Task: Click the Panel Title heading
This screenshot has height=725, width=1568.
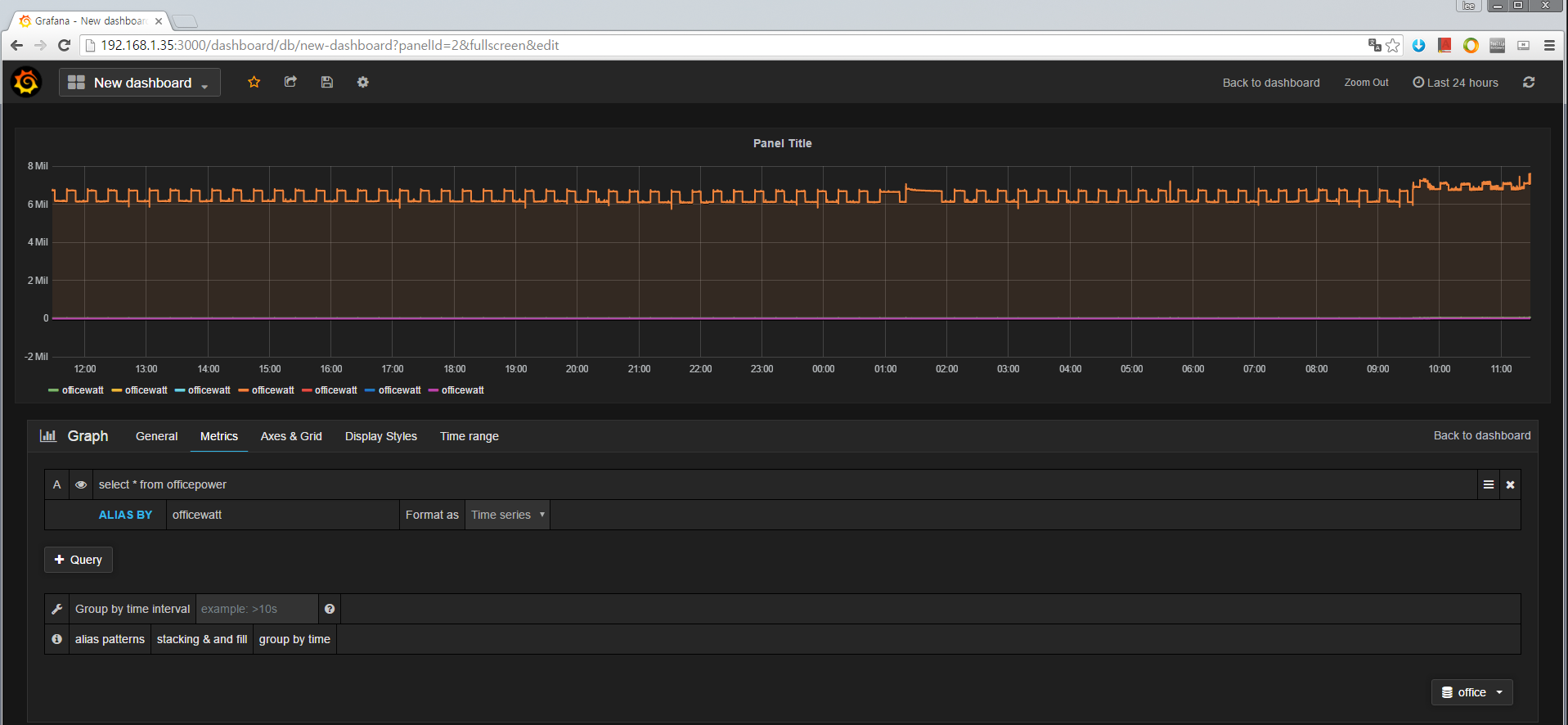Action: pyautogui.click(x=782, y=143)
